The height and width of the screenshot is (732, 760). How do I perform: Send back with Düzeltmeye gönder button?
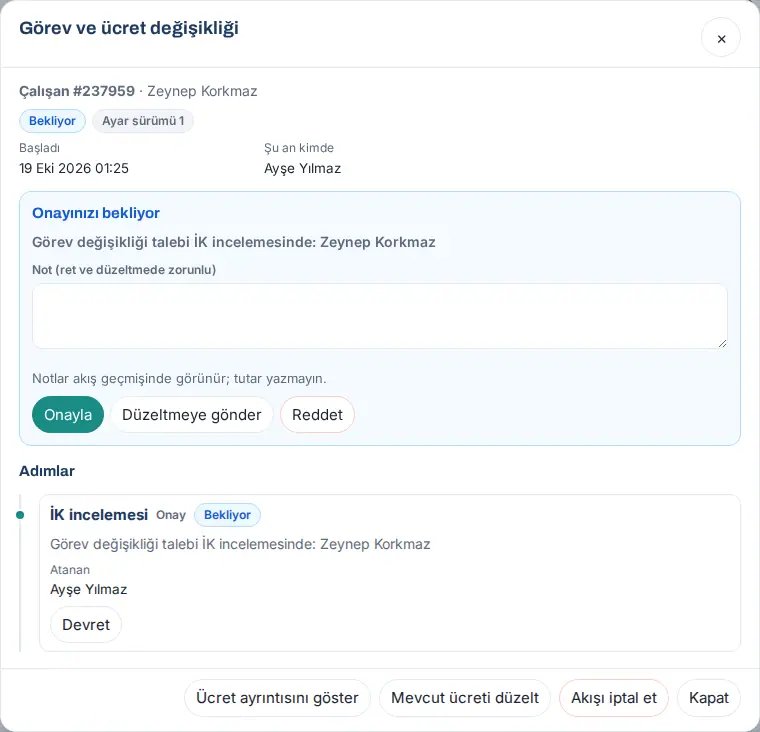click(x=191, y=414)
